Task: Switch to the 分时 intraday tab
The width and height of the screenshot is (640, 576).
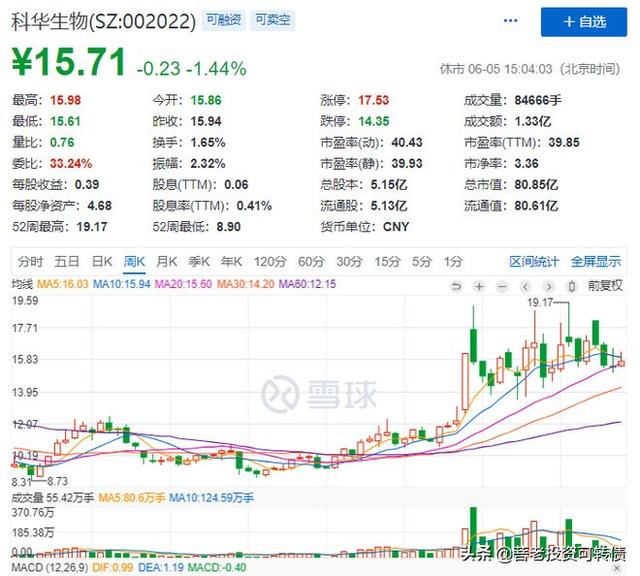Action: [x=30, y=261]
